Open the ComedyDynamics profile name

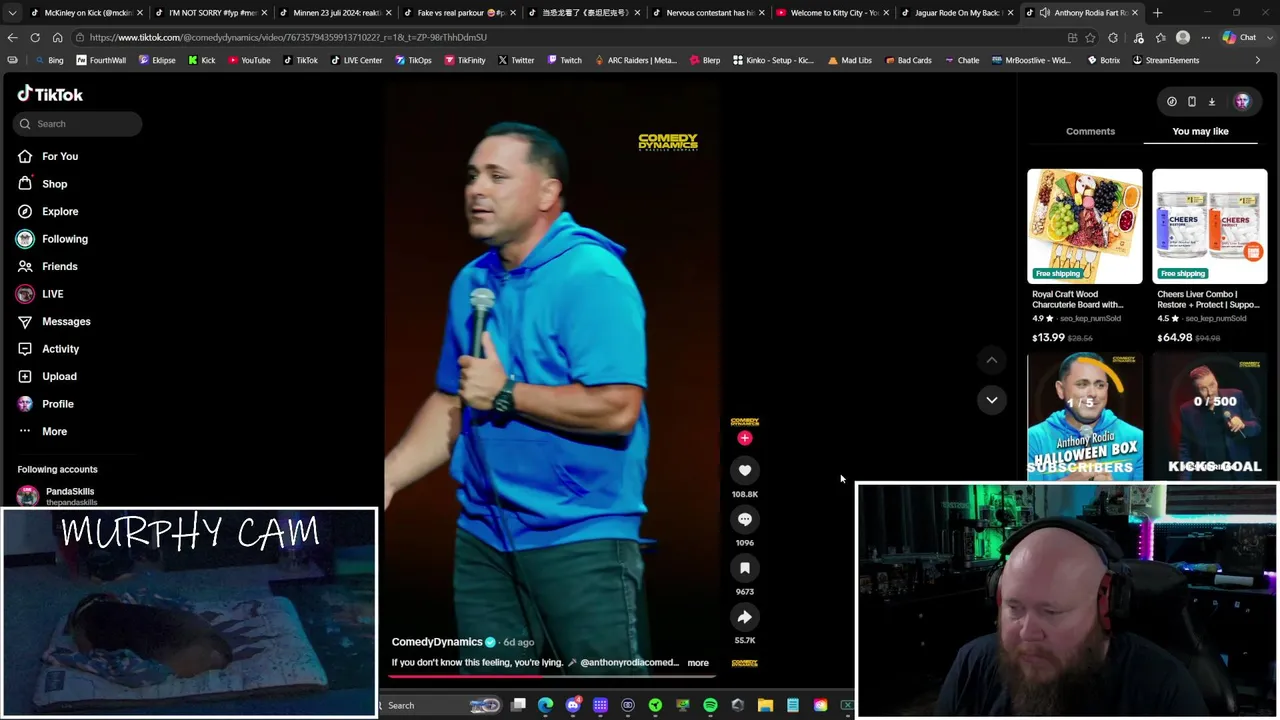437,642
